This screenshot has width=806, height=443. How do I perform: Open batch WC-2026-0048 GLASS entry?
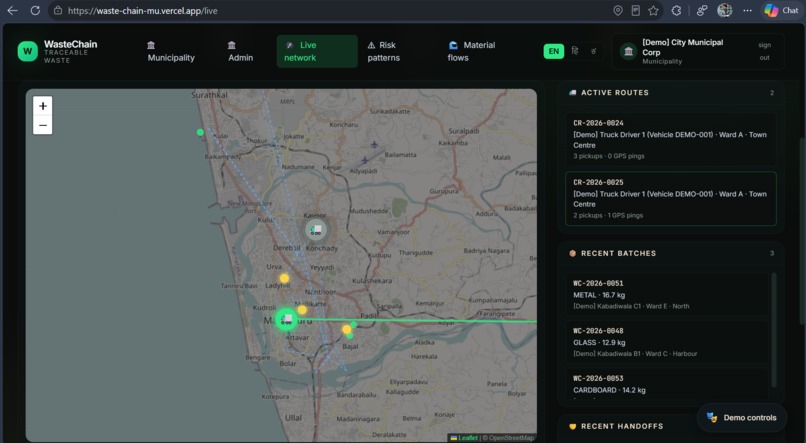coord(667,342)
